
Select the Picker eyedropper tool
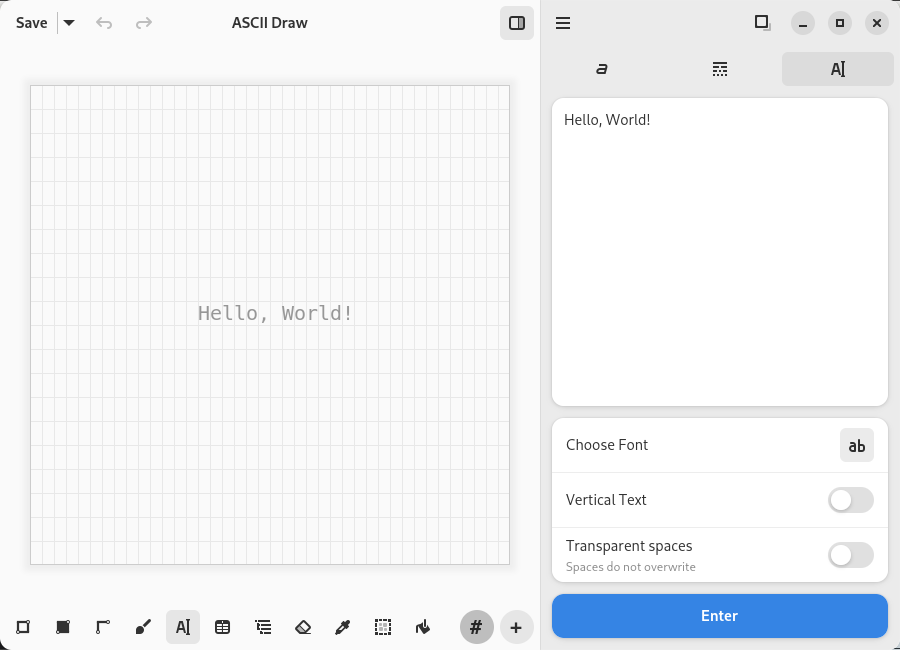[343, 627]
